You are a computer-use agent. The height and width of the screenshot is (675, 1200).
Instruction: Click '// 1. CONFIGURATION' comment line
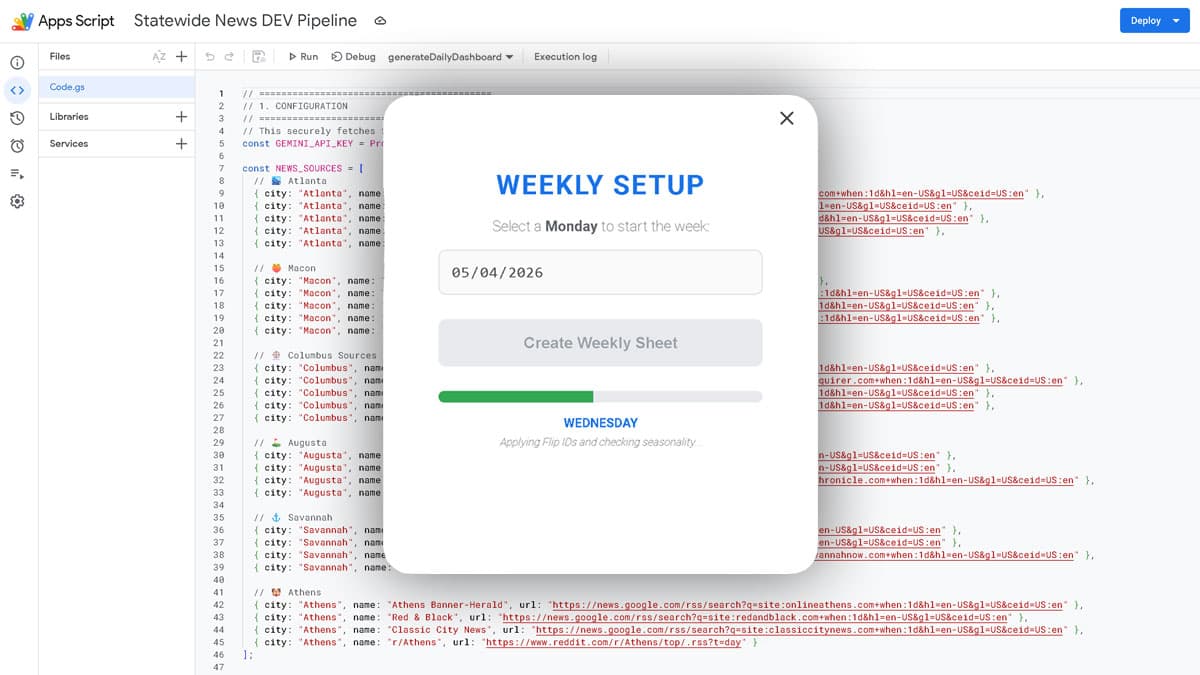[x=296, y=106]
